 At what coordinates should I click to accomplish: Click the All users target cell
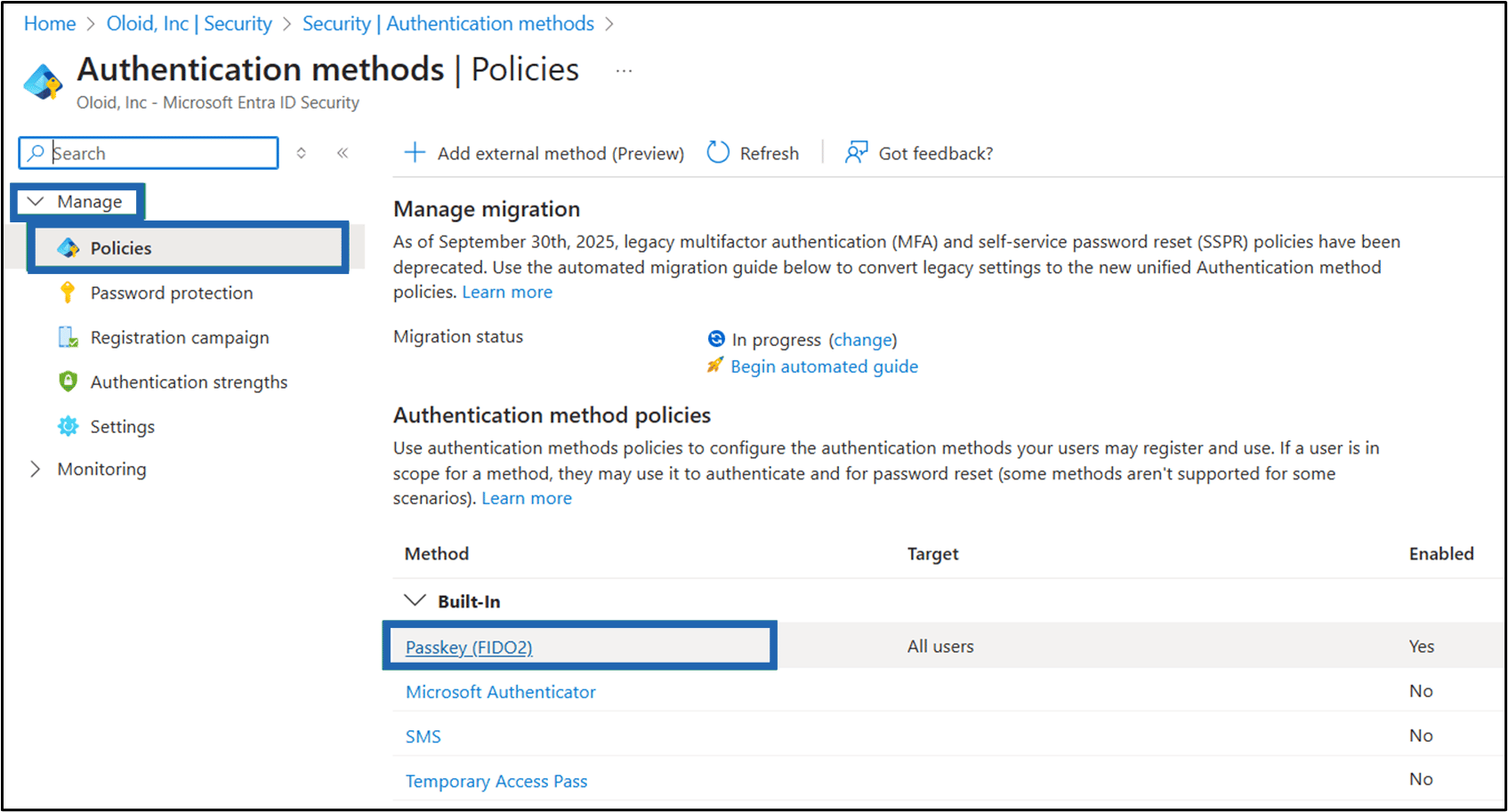point(940,647)
